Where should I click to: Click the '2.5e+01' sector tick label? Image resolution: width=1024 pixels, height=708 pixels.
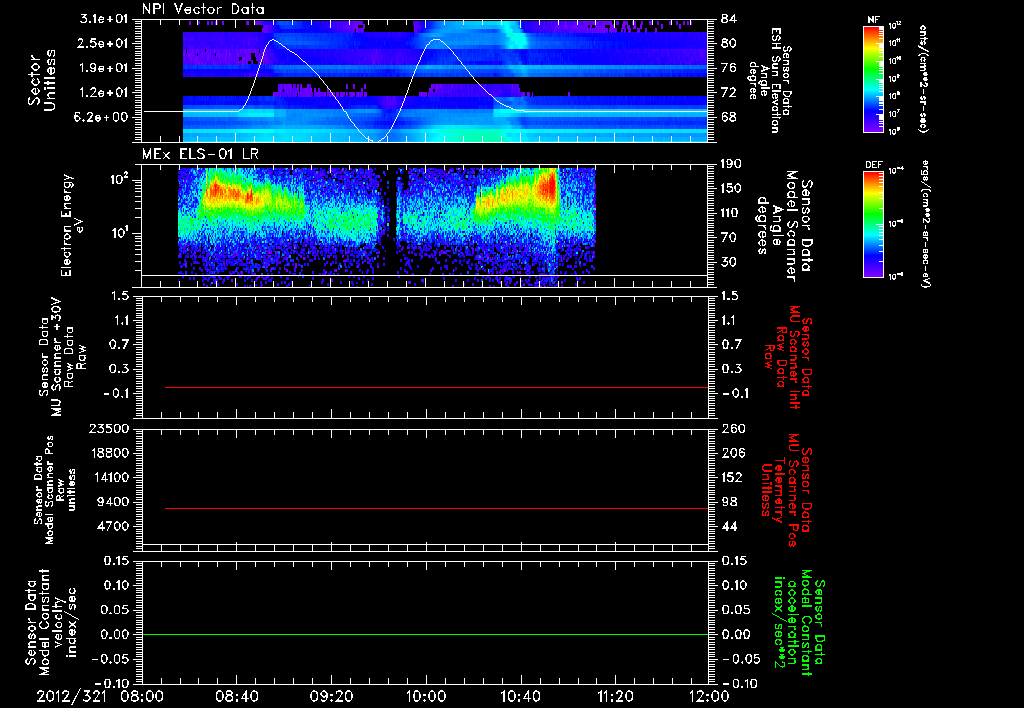(104, 43)
